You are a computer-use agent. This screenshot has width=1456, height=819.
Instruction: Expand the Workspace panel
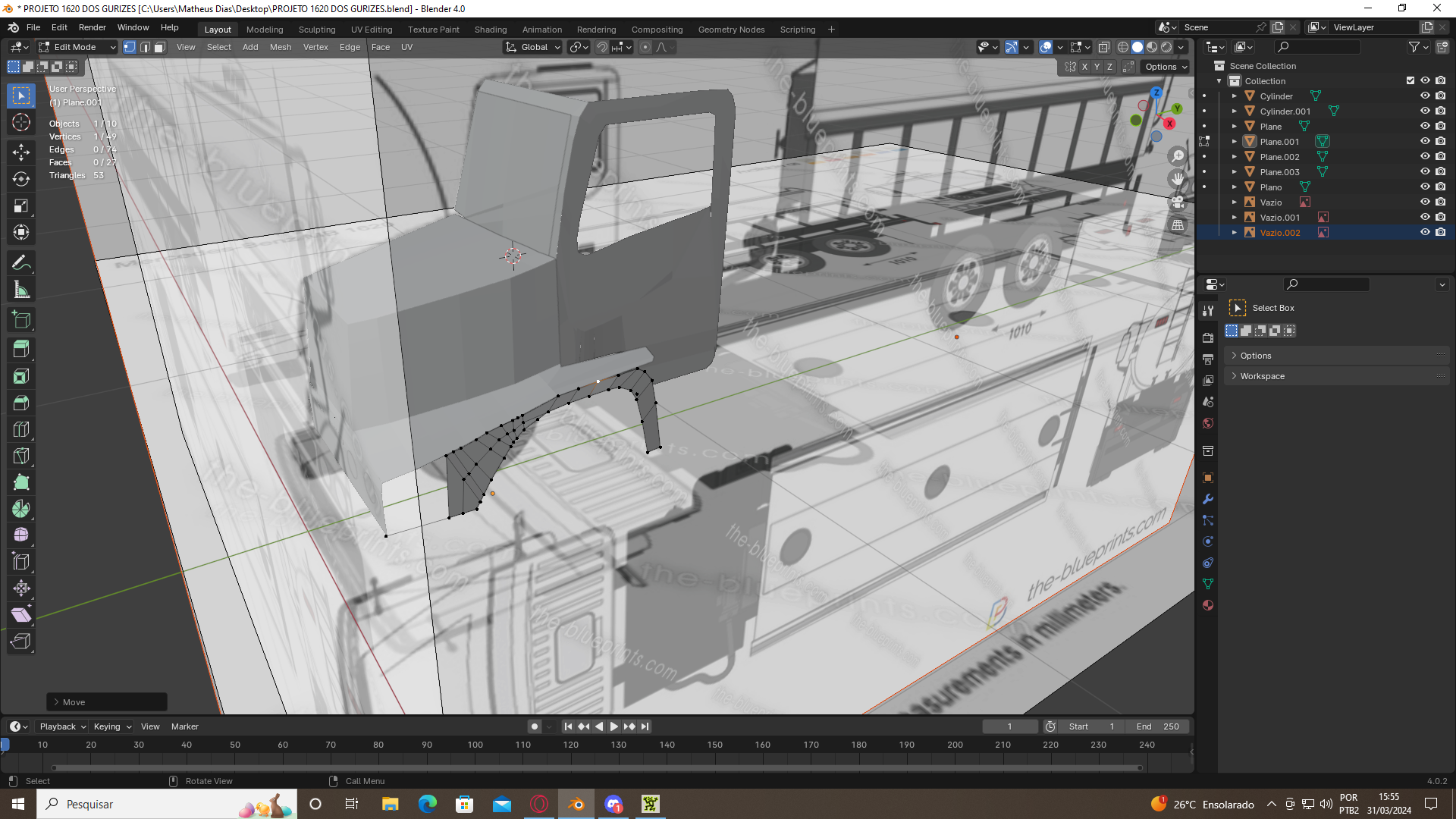pyautogui.click(x=1262, y=376)
